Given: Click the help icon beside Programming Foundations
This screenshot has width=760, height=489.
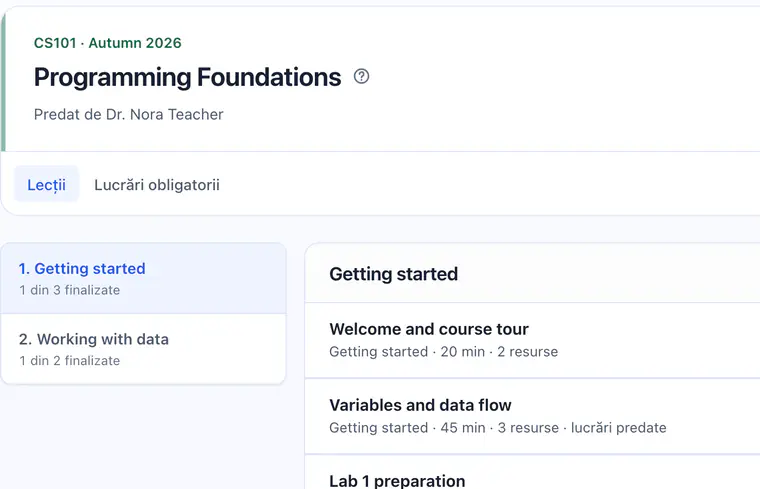Looking at the screenshot, I should click(x=361, y=77).
